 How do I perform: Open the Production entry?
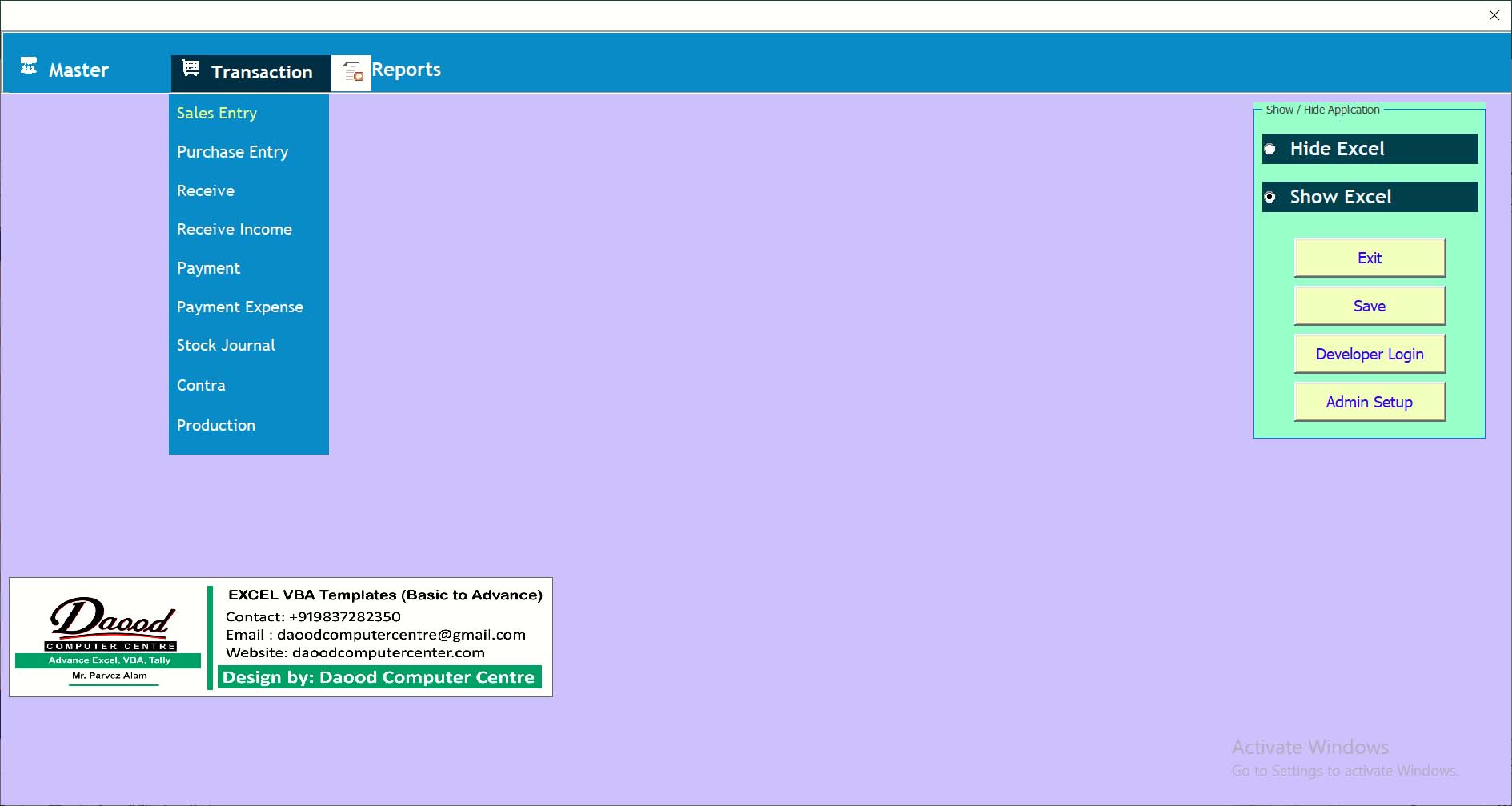tap(216, 426)
